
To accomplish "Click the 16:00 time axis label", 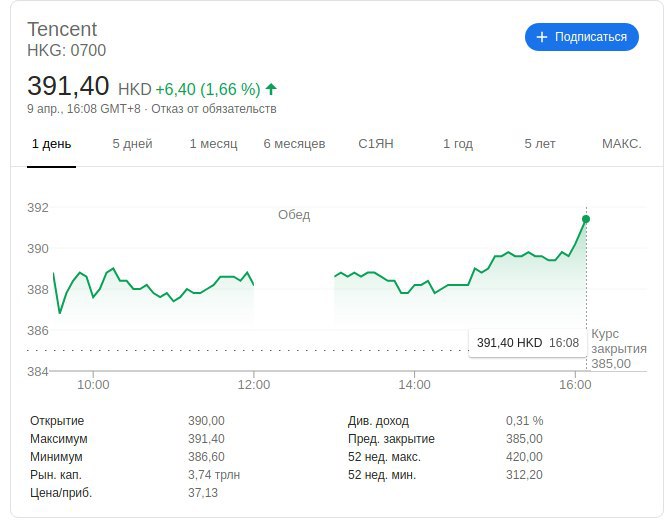I will 575,385.
